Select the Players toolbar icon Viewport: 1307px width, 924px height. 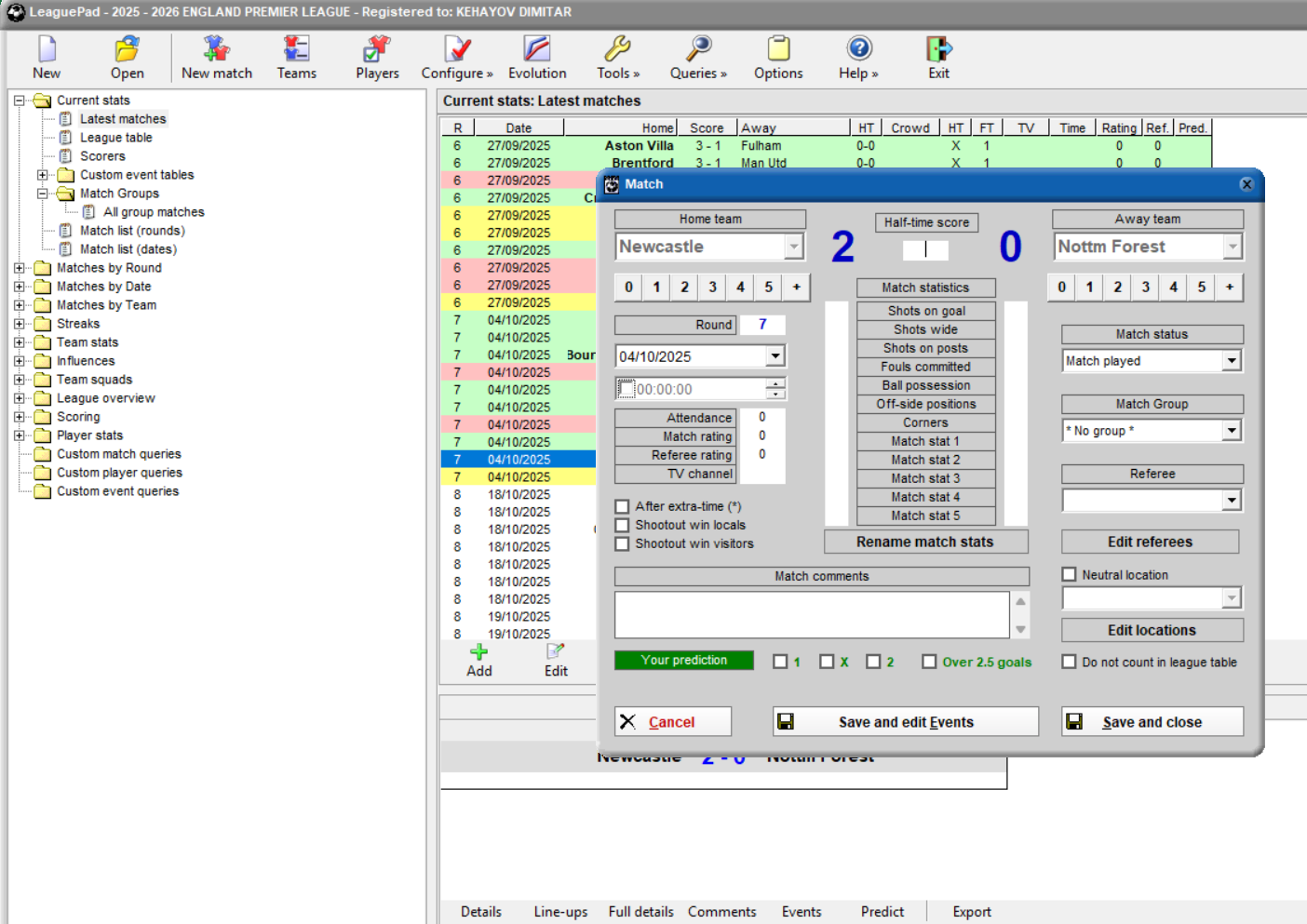point(376,56)
